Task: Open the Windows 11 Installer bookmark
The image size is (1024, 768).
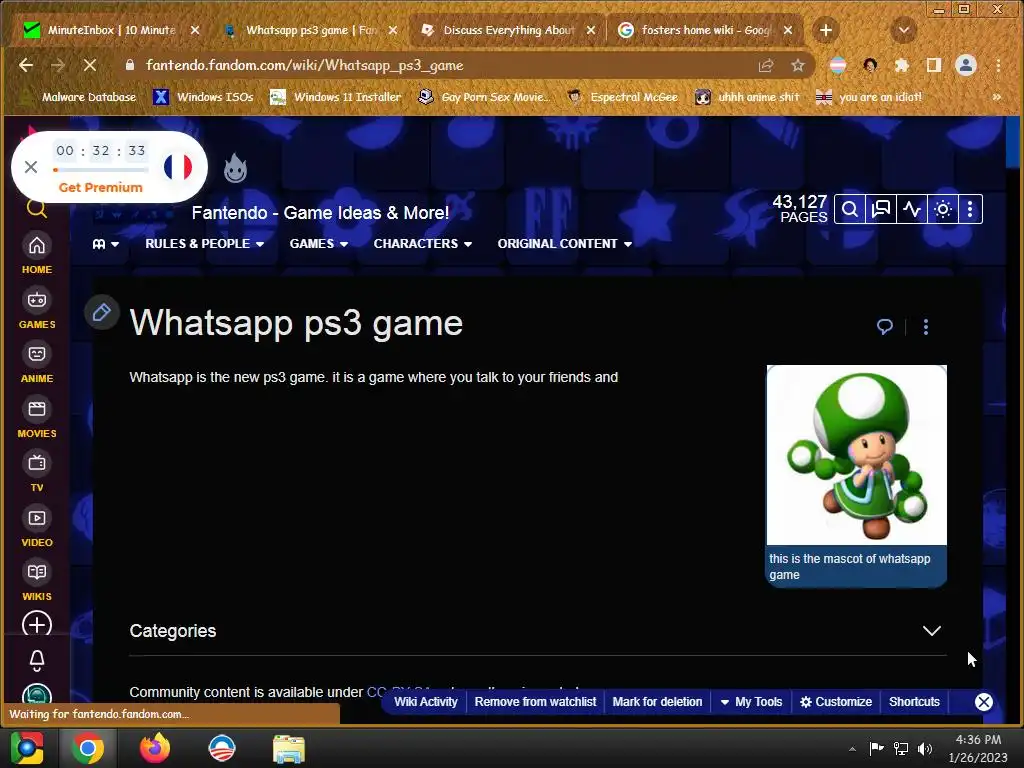Action: (x=336, y=97)
